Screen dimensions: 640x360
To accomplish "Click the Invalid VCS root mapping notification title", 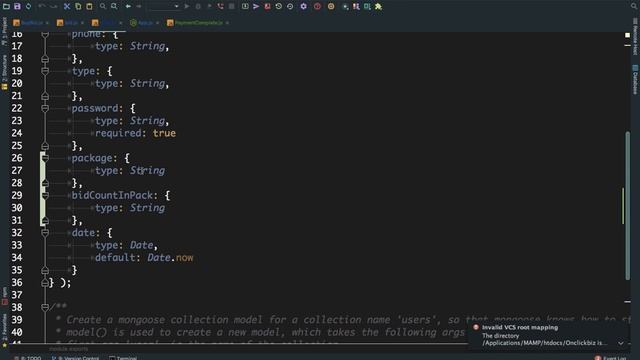I will tap(520, 327).
